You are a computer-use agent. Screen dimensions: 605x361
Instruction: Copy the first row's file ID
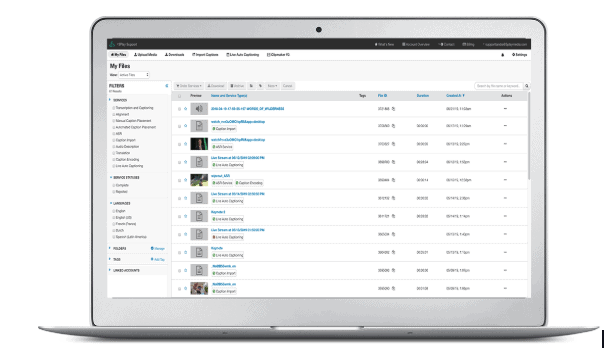click(x=394, y=109)
